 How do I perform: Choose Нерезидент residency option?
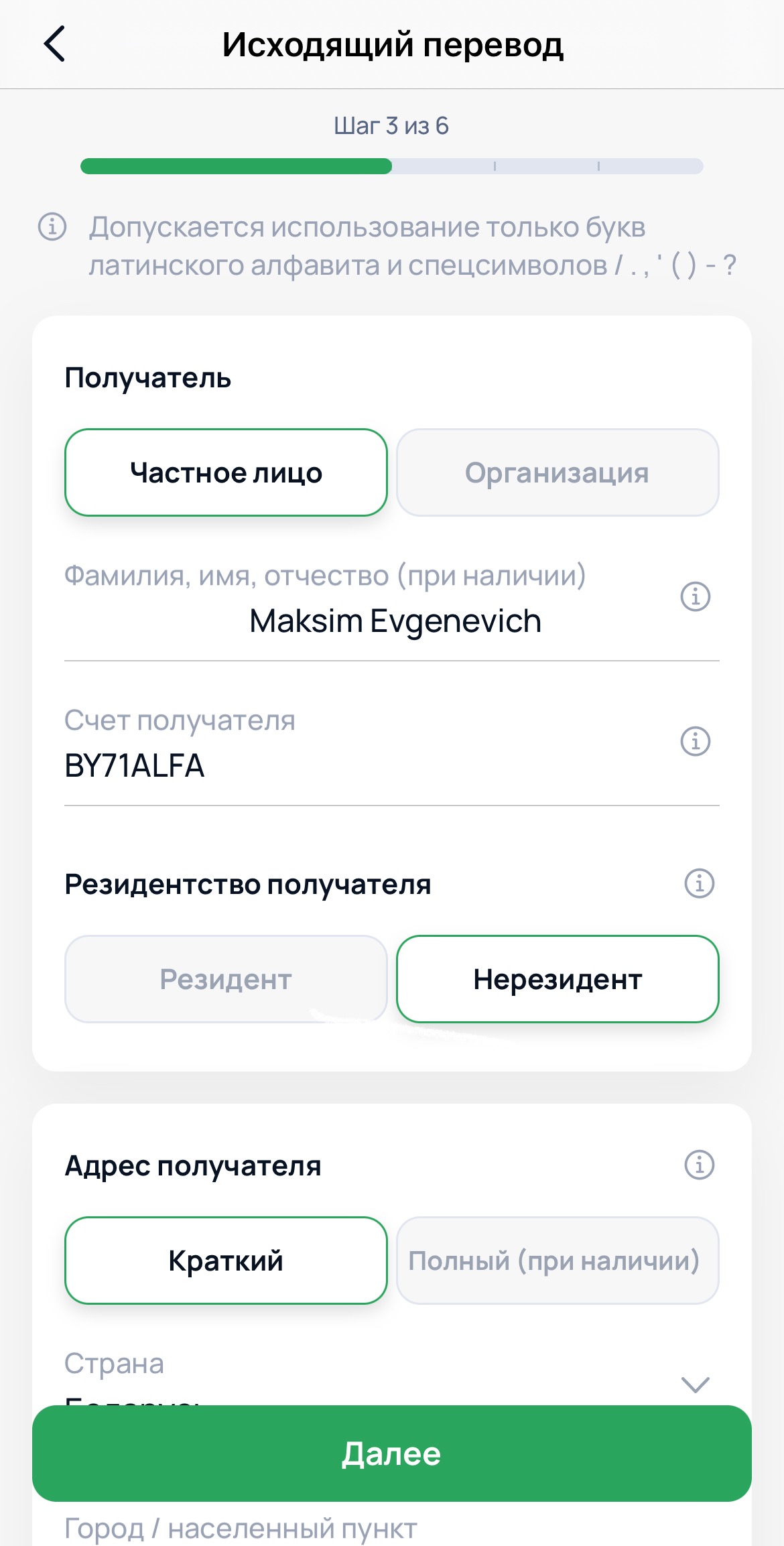pyautogui.click(x=557, y=979)
